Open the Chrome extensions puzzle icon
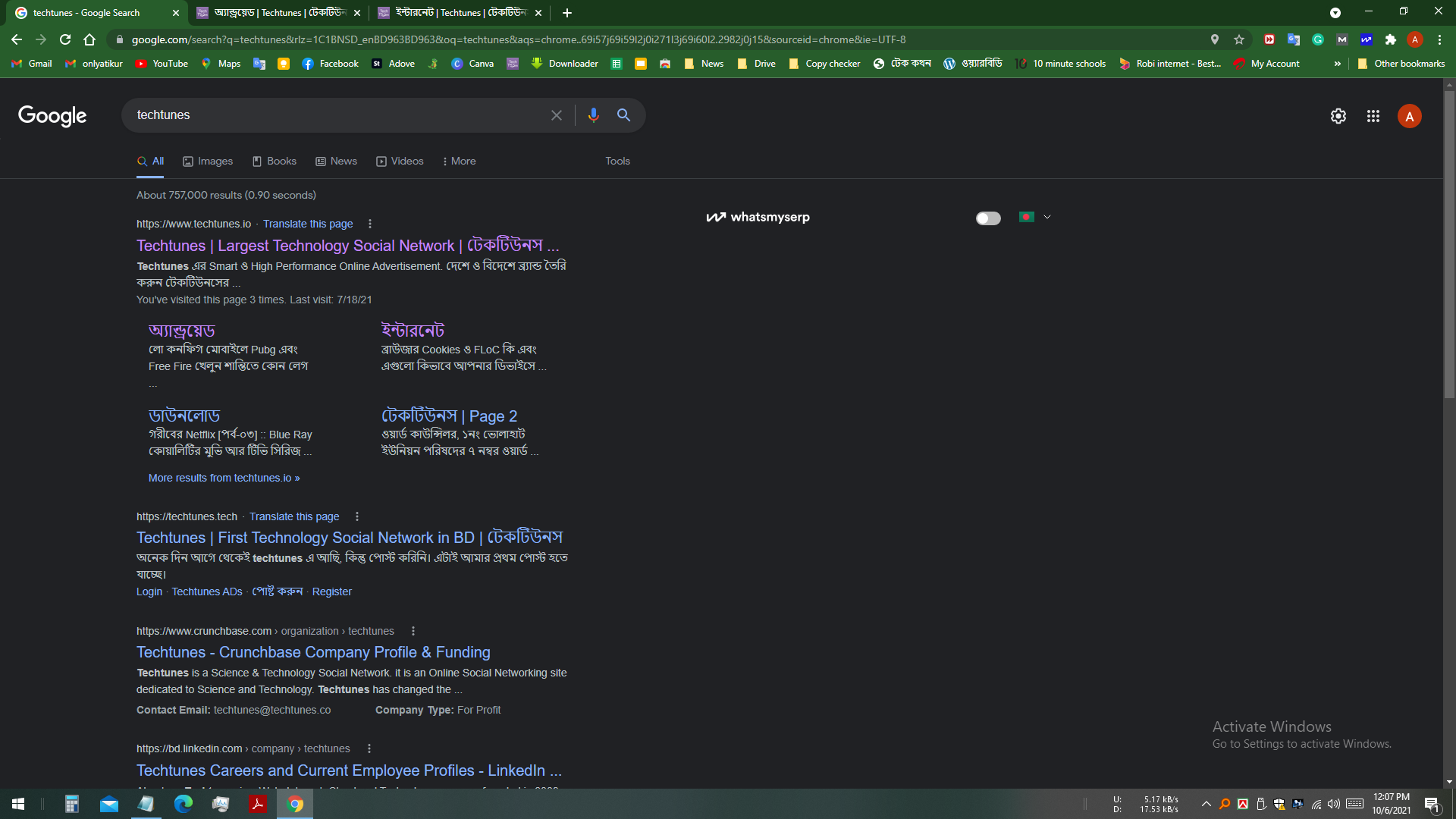 pyautogui.click(x=1390, y=39)
